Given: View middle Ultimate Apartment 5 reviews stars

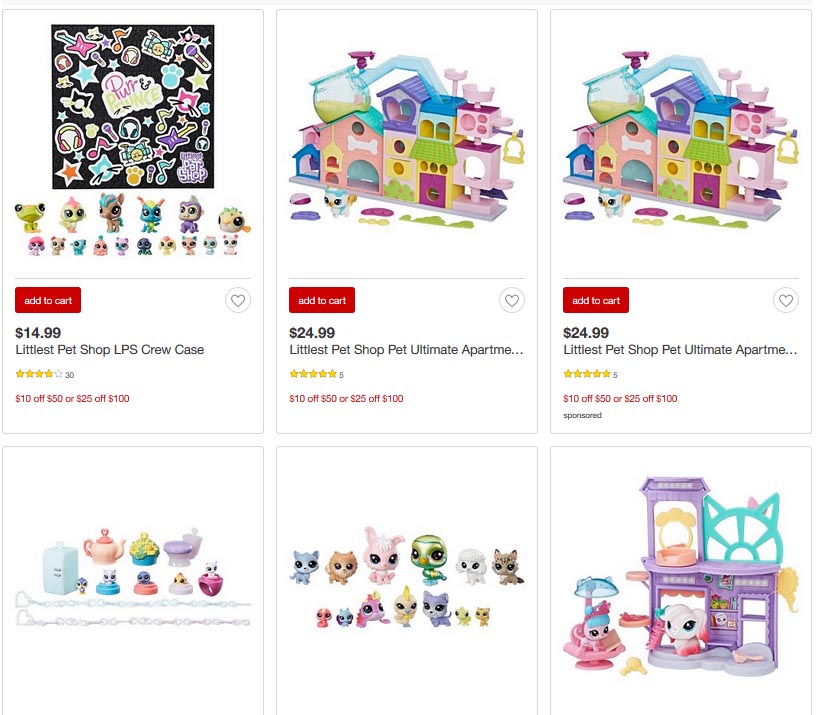Looking at the screenshot, I should 316,374.
